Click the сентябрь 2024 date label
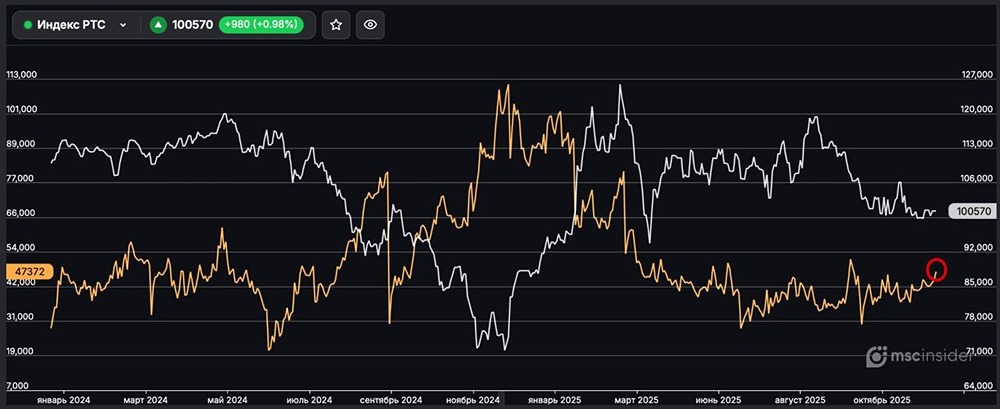The image size is (1000, 409). point(391,400)
